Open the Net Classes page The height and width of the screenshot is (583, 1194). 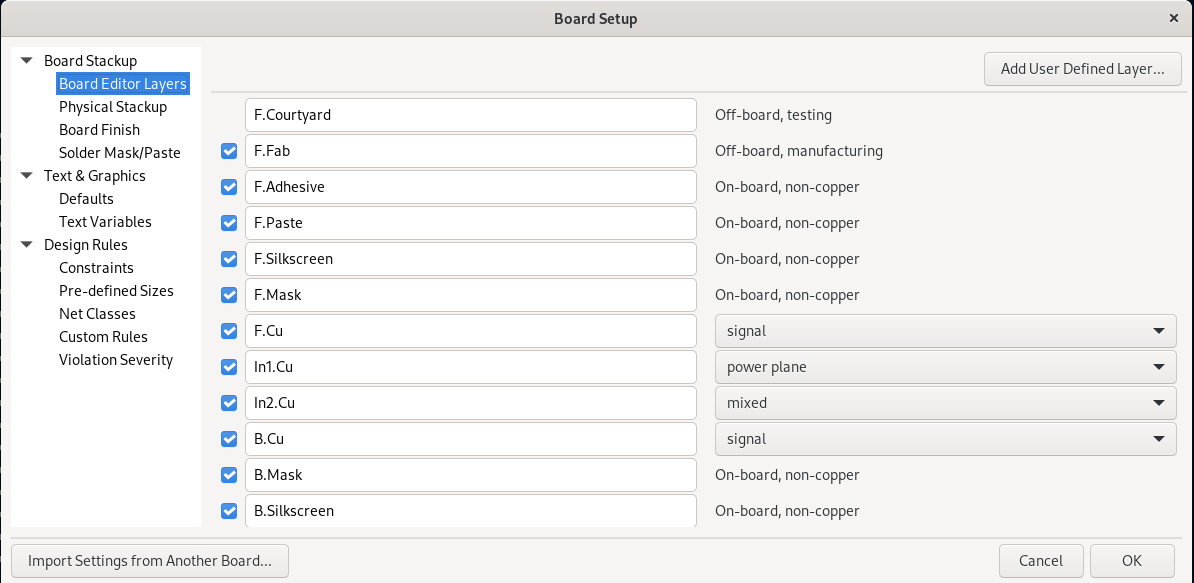point(97,314)
